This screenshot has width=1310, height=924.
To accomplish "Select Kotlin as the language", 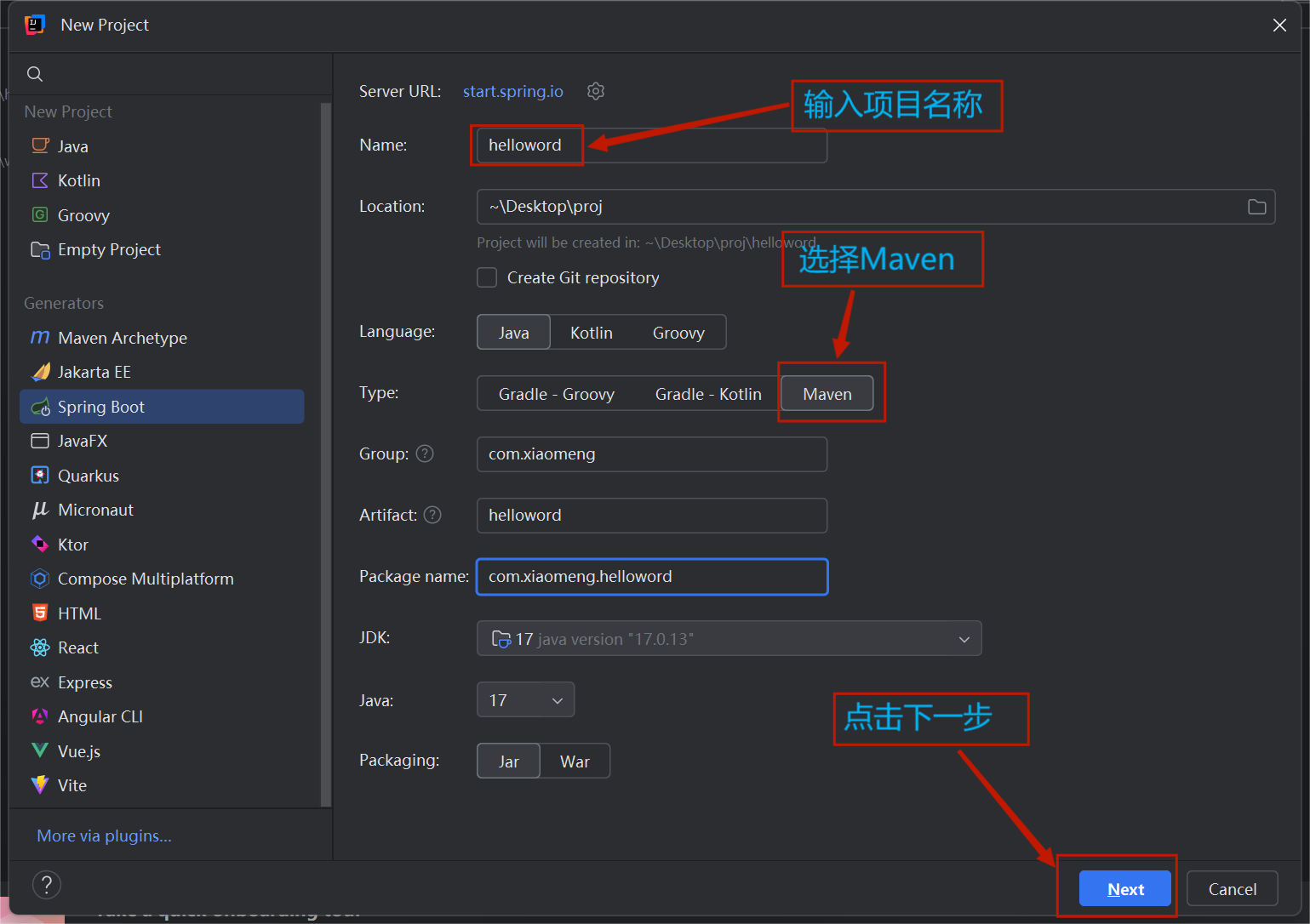I will click(x=591, y=333).
